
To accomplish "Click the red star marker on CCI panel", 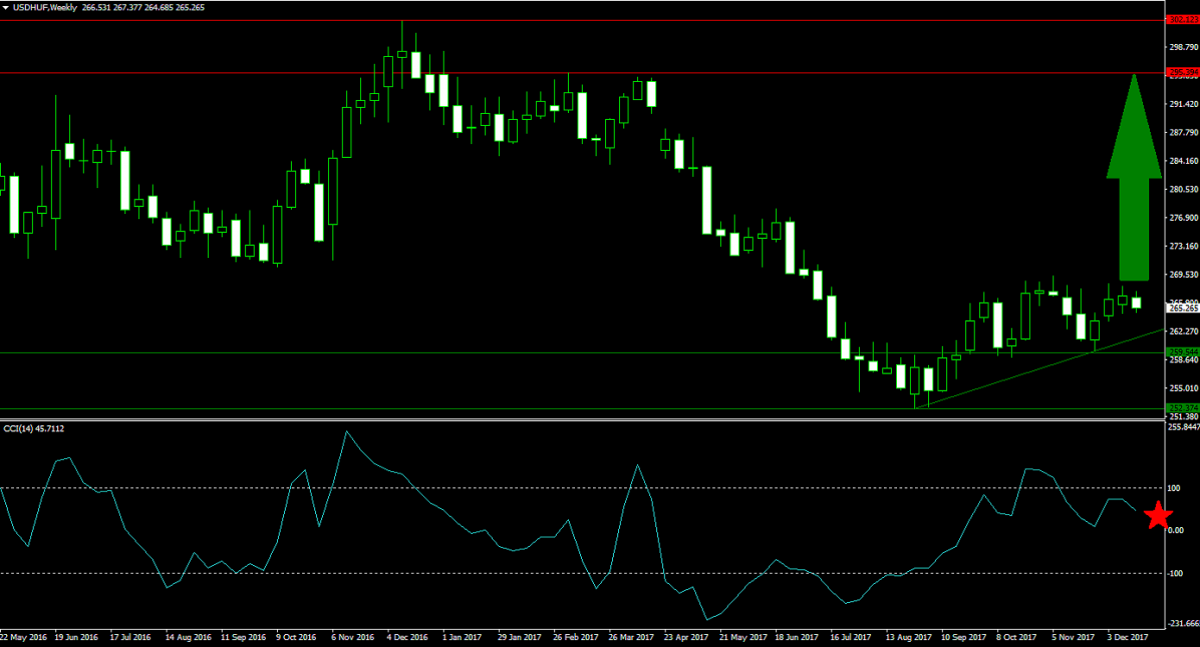I will [x=1157, y=515].
